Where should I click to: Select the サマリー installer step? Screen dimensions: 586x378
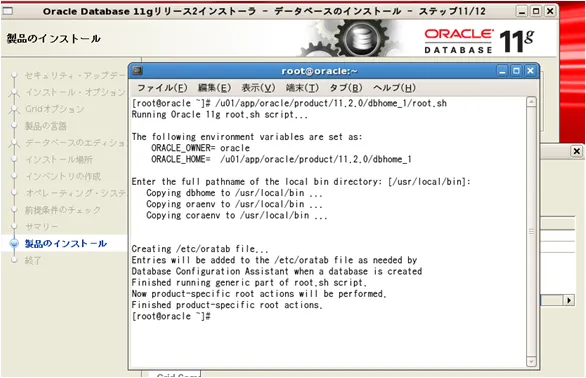coord(41,227)
